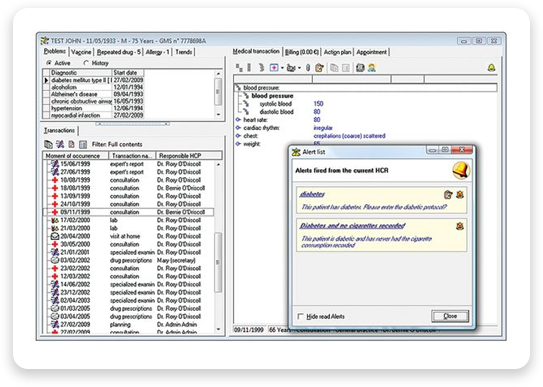Click the yellow alert bell in the toolbar
Screen dimensions: 543x387
pyautogui.click(x=491, y=68)
